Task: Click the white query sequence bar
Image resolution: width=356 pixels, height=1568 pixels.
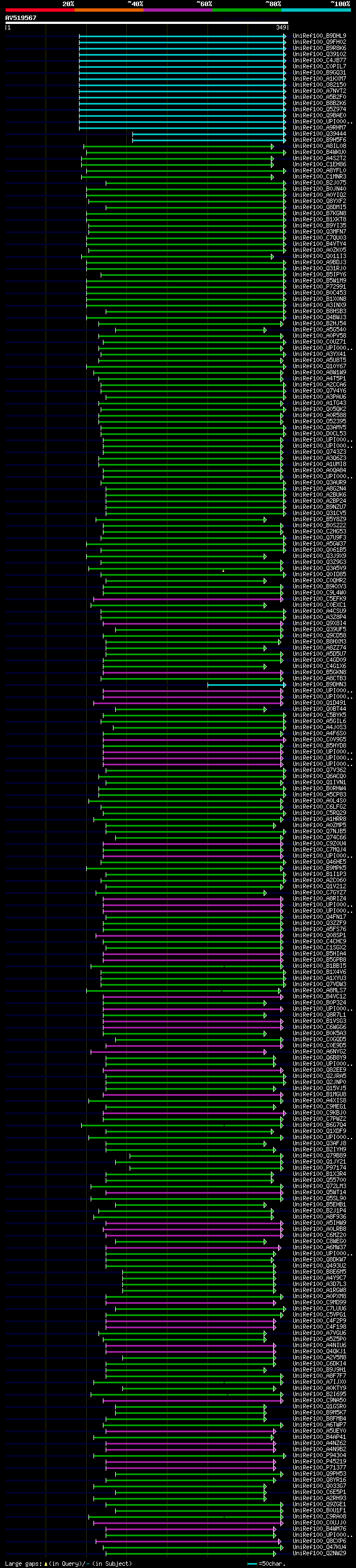Action: coord(146,23)
